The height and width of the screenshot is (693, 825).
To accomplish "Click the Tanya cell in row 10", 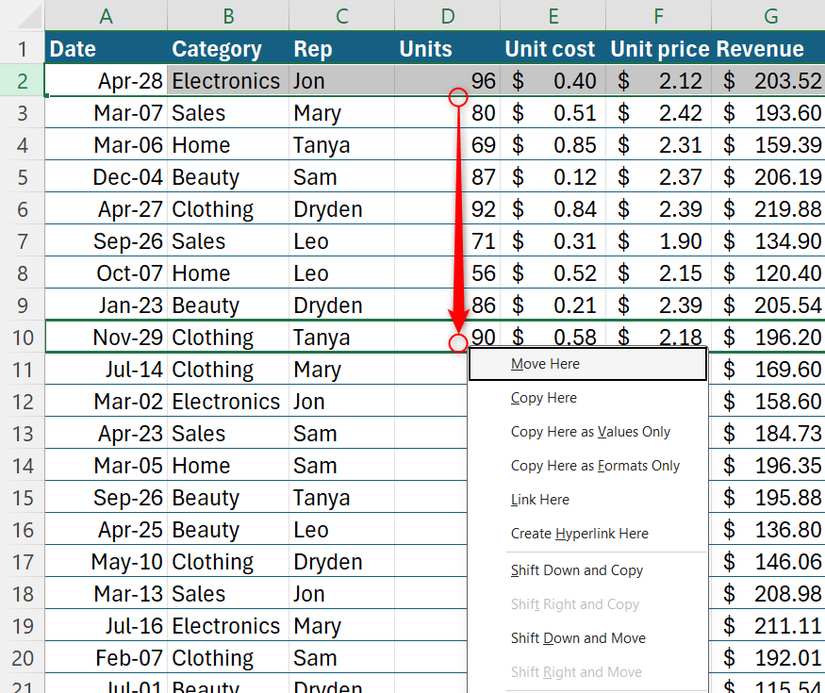I will coord(340,337).
